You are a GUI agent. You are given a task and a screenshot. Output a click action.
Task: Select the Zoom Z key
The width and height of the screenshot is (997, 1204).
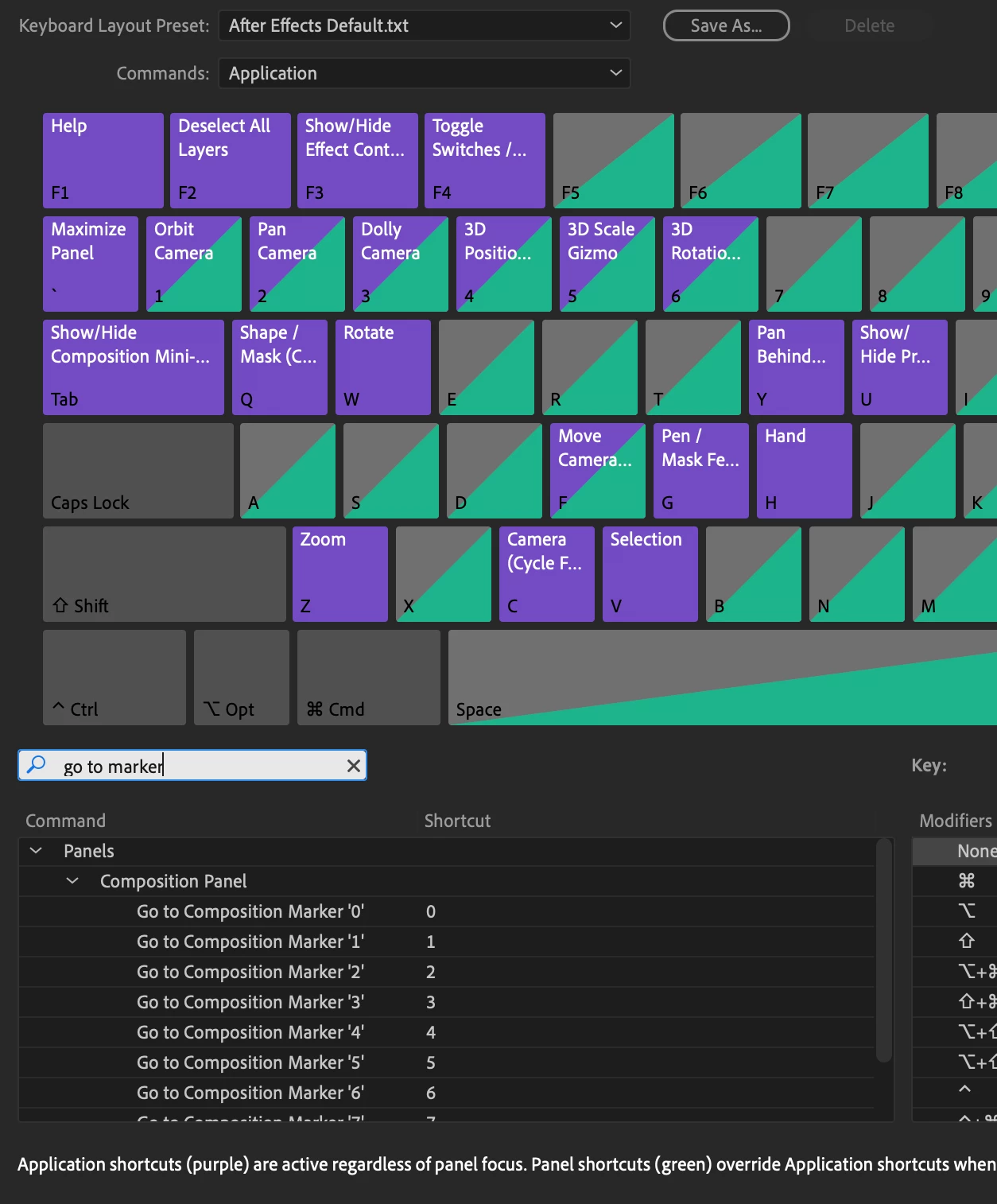340,574
